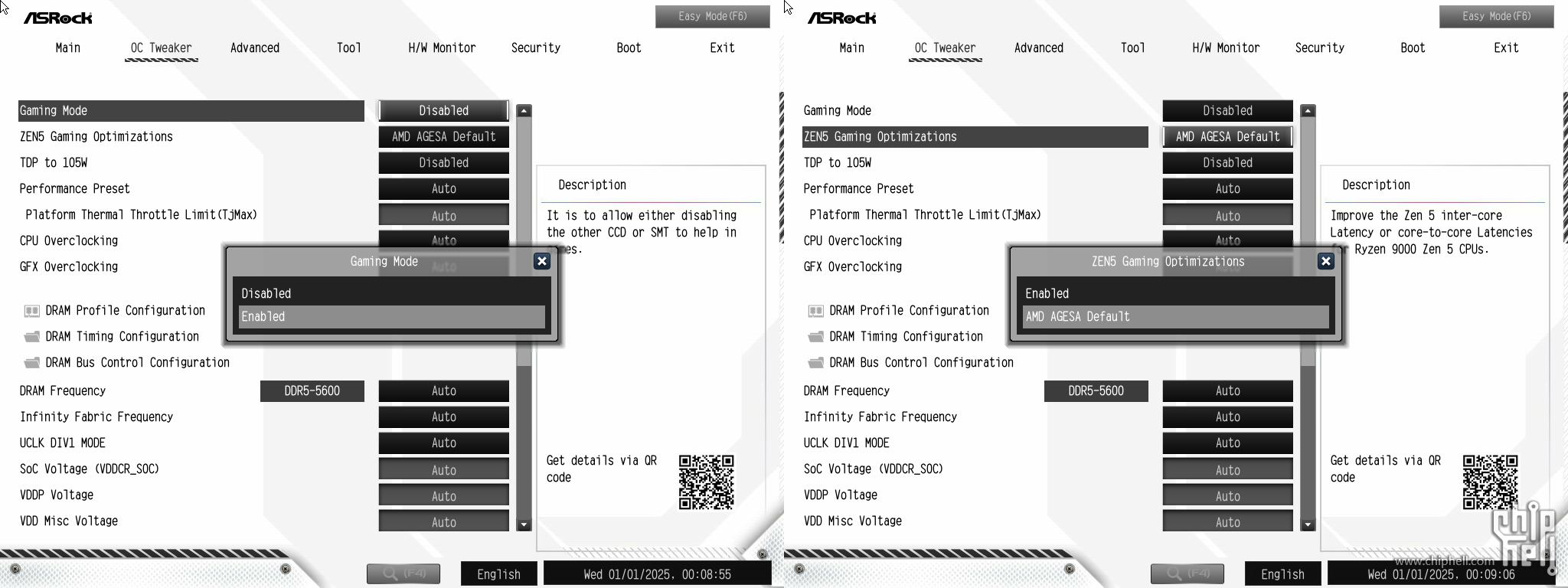Open SoC Voltage Auto value on right screen

1228,469
